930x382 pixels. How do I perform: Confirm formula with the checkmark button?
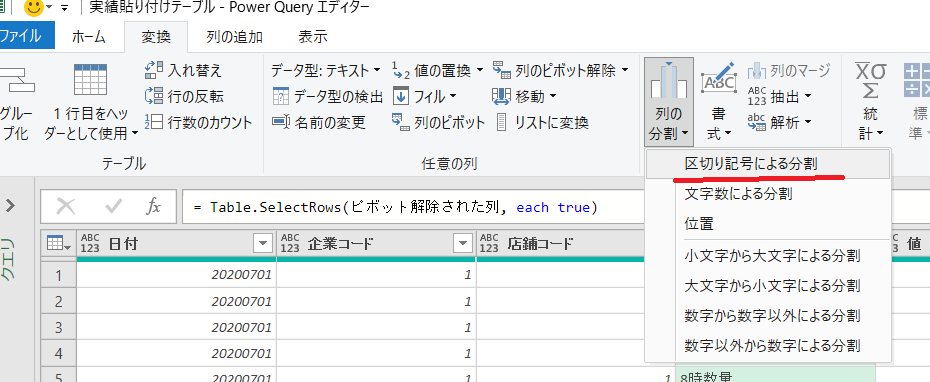[113, 206]
